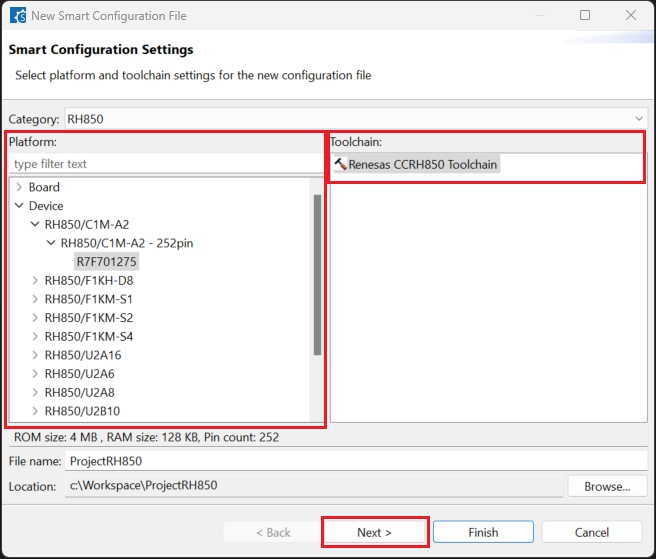Click the Browse... button
The height and width of the screenshot is (559, 656).
(x=607, y=486)
